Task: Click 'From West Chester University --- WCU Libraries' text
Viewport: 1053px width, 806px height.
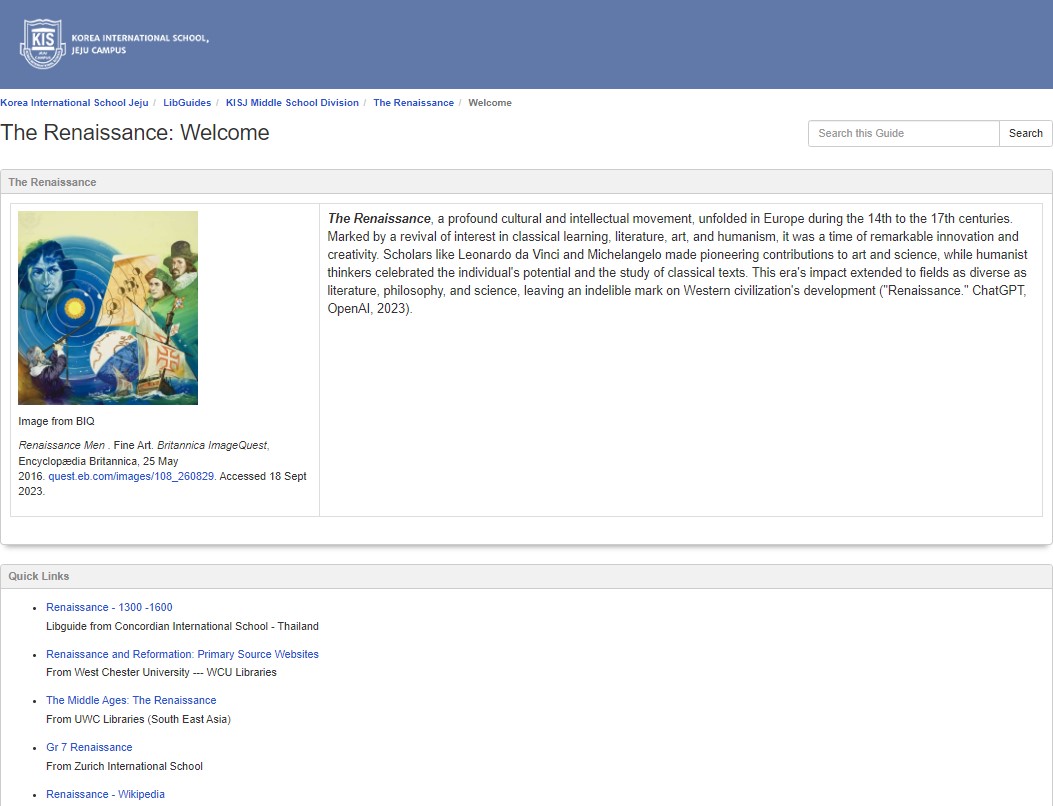Action: click(161, 672)
